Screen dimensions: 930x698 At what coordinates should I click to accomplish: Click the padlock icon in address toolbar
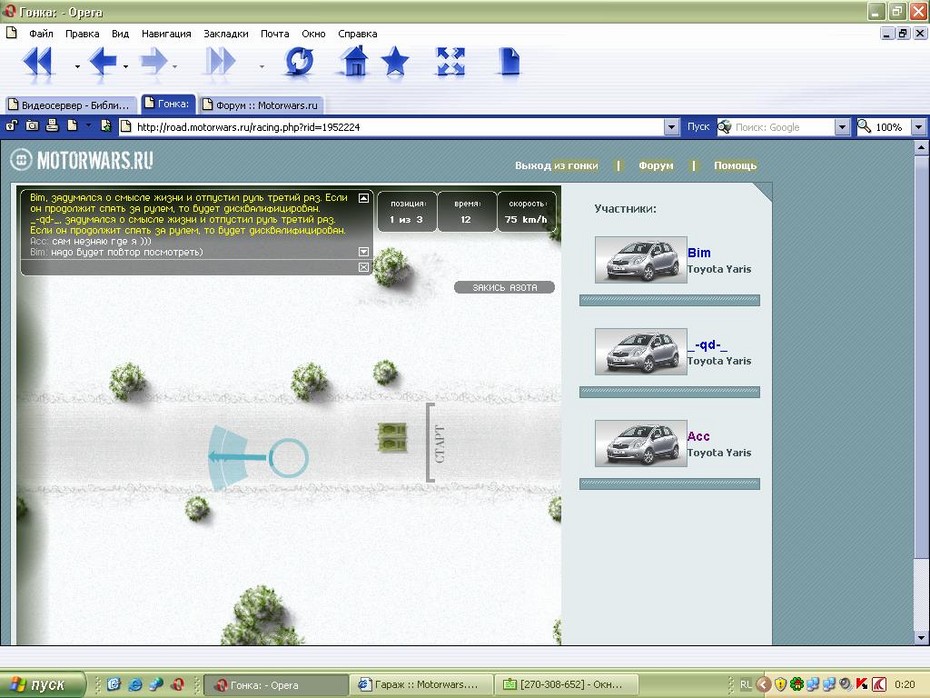pos(11,126)
